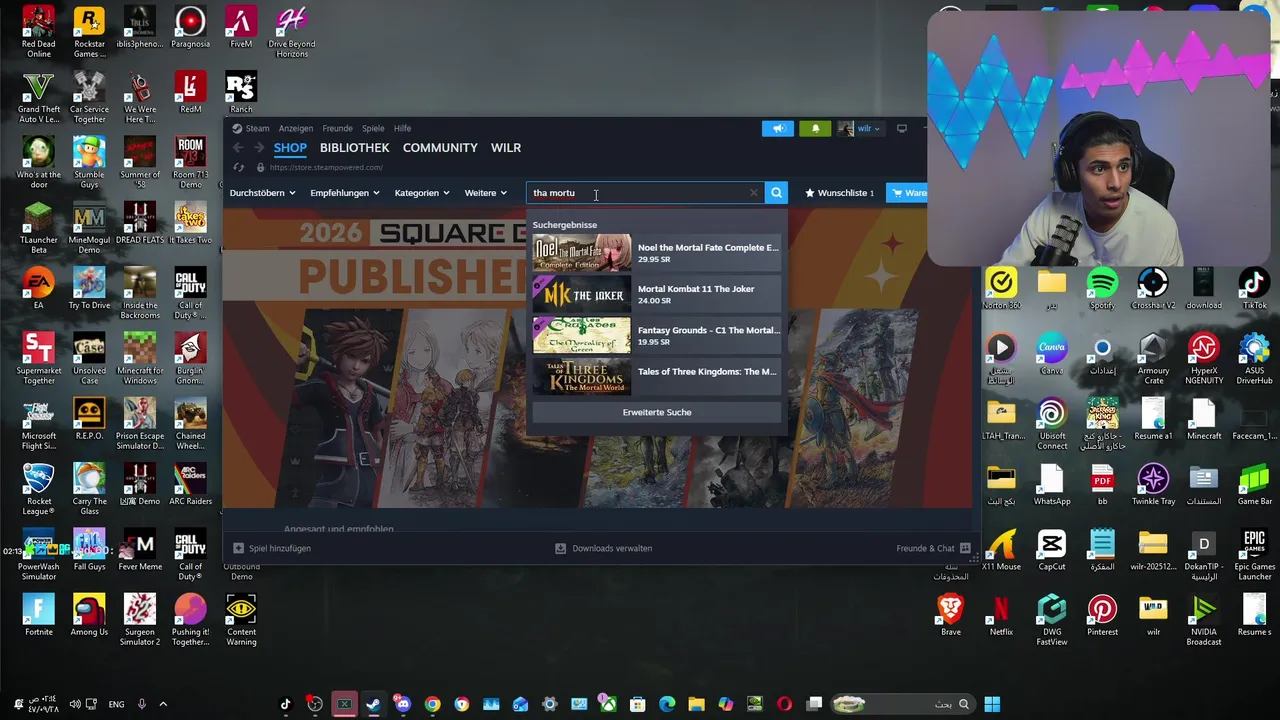Select Red Dead Online desktop icon
1280x720 pixels.
(39, 31)
